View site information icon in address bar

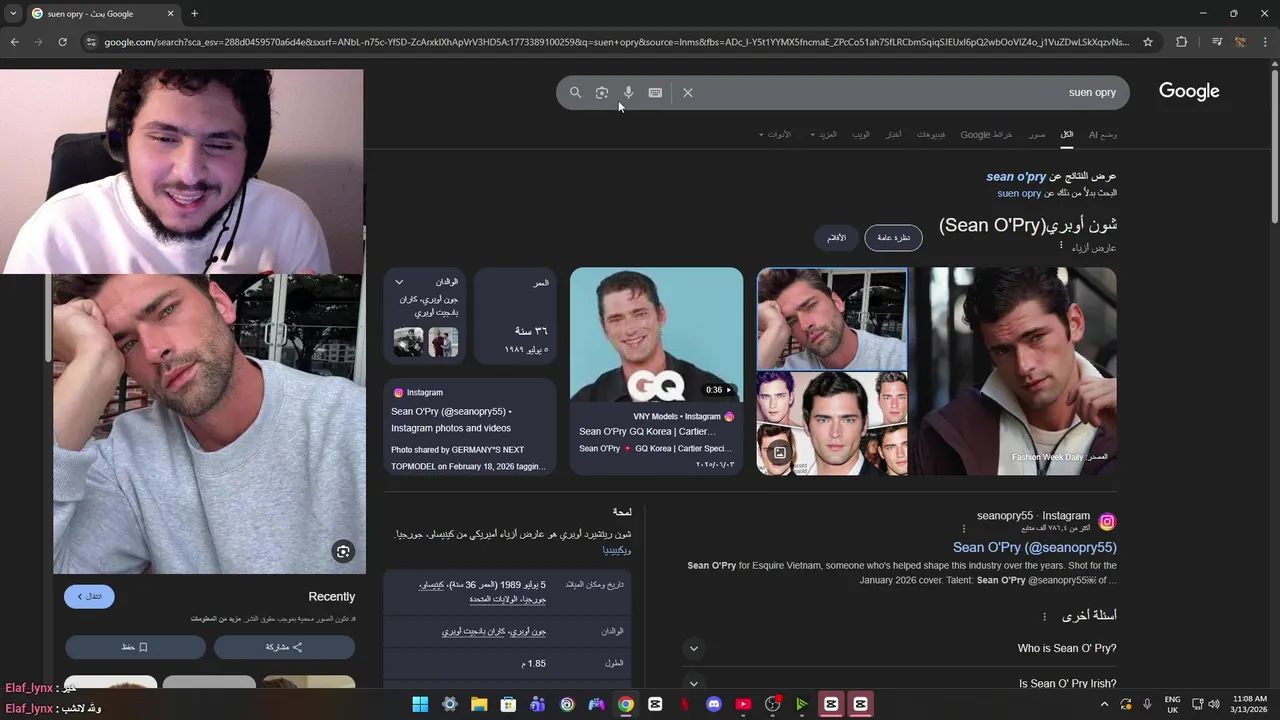tap(91, 42)
